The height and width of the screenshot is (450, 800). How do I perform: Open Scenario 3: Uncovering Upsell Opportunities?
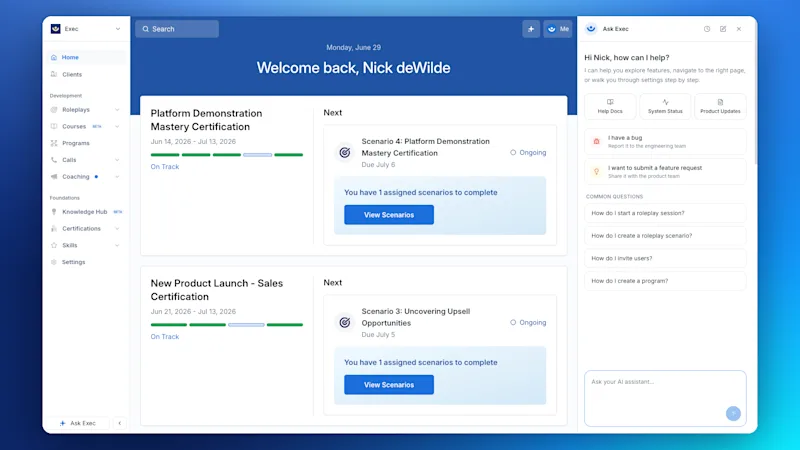[416, 317]
